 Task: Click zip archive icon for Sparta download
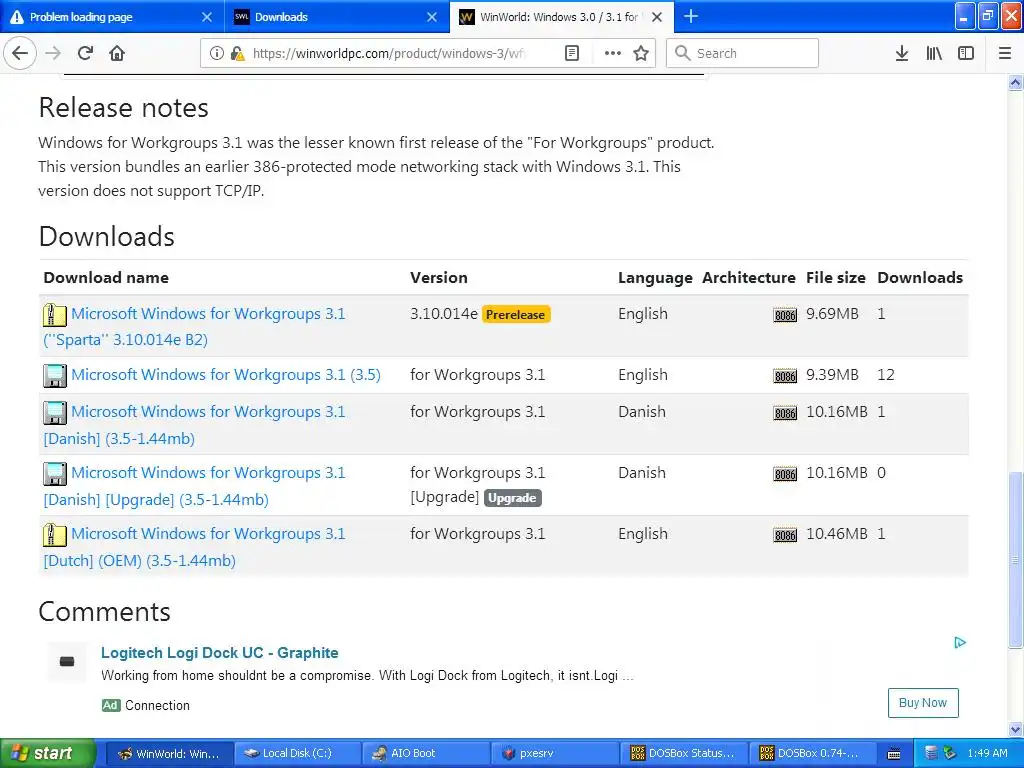55,315
